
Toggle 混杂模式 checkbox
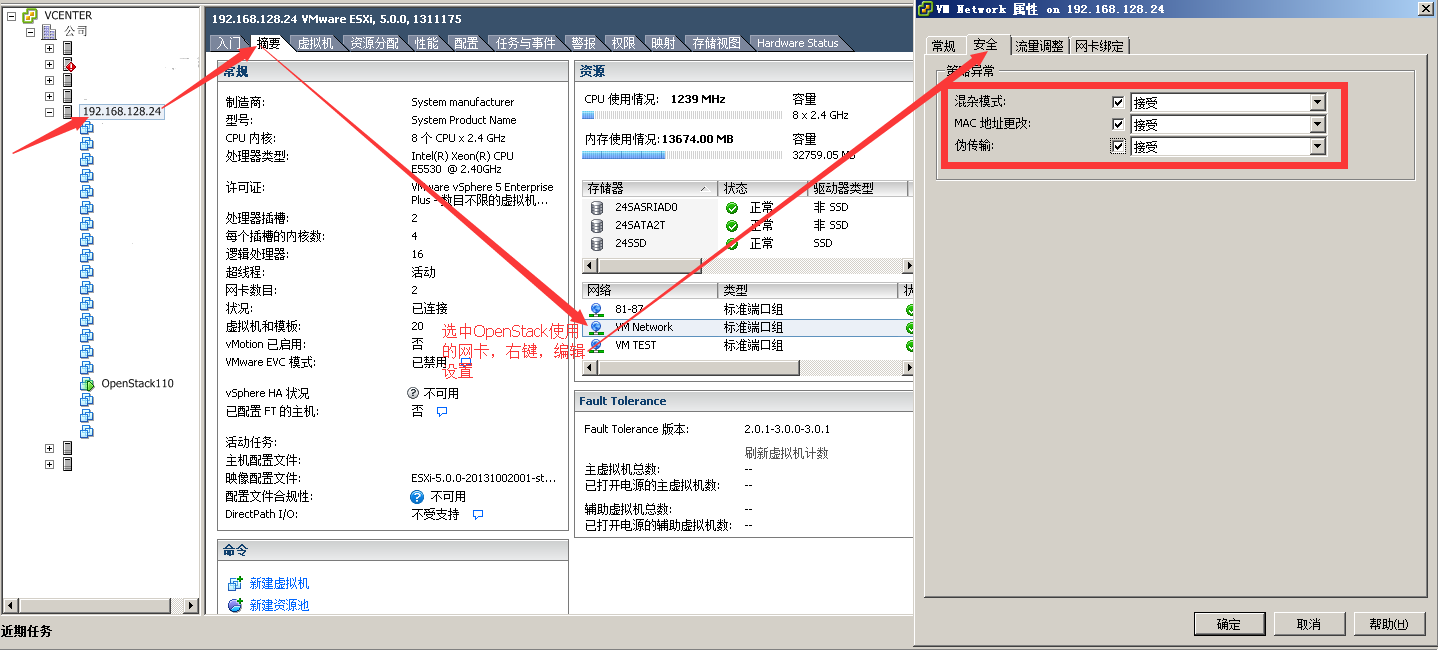click(x=1118, y=102)
